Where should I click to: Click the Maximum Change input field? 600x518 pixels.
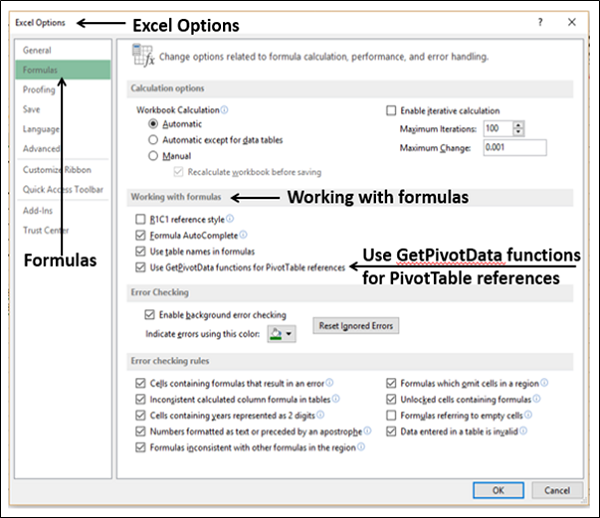coord(515,147)
